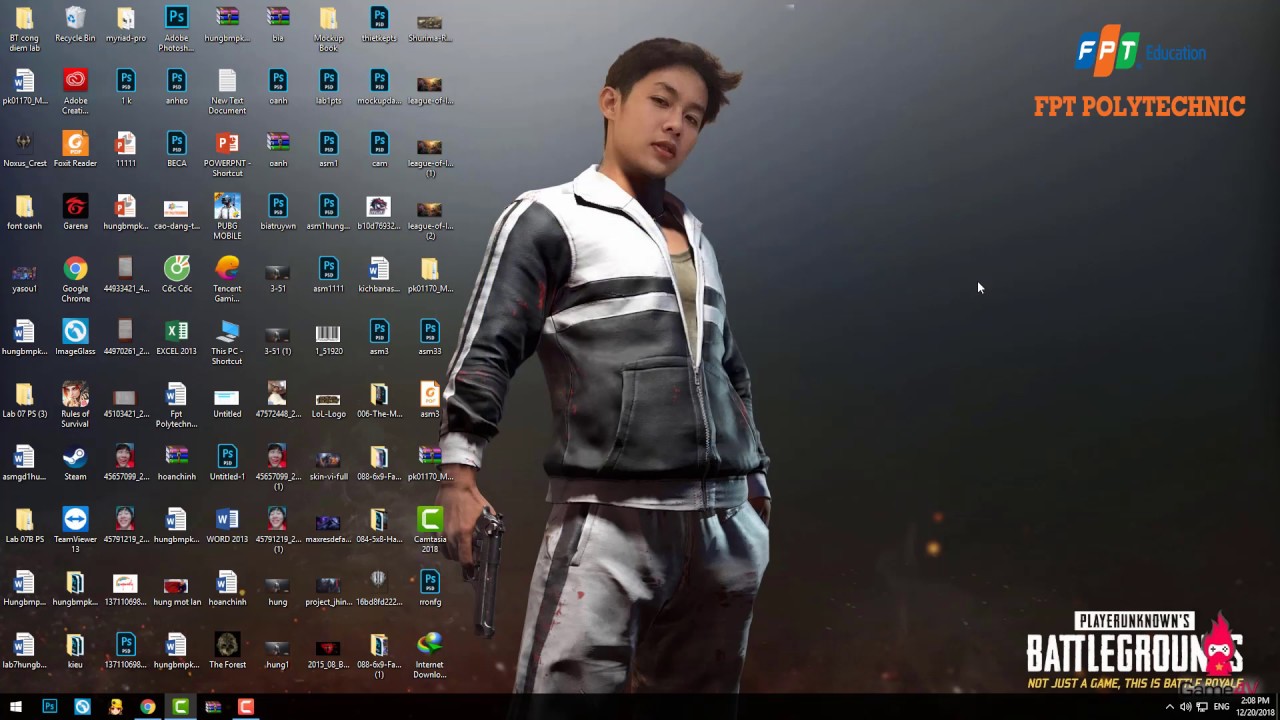Open the Recycle Bin desktop icon
This screenshot has width=1280, height=720.
tap(75, 24)
